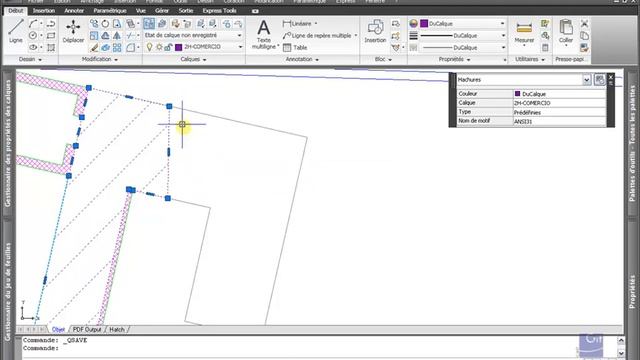Switch to the Paramétrique ribbon tab

click(110, 11)
